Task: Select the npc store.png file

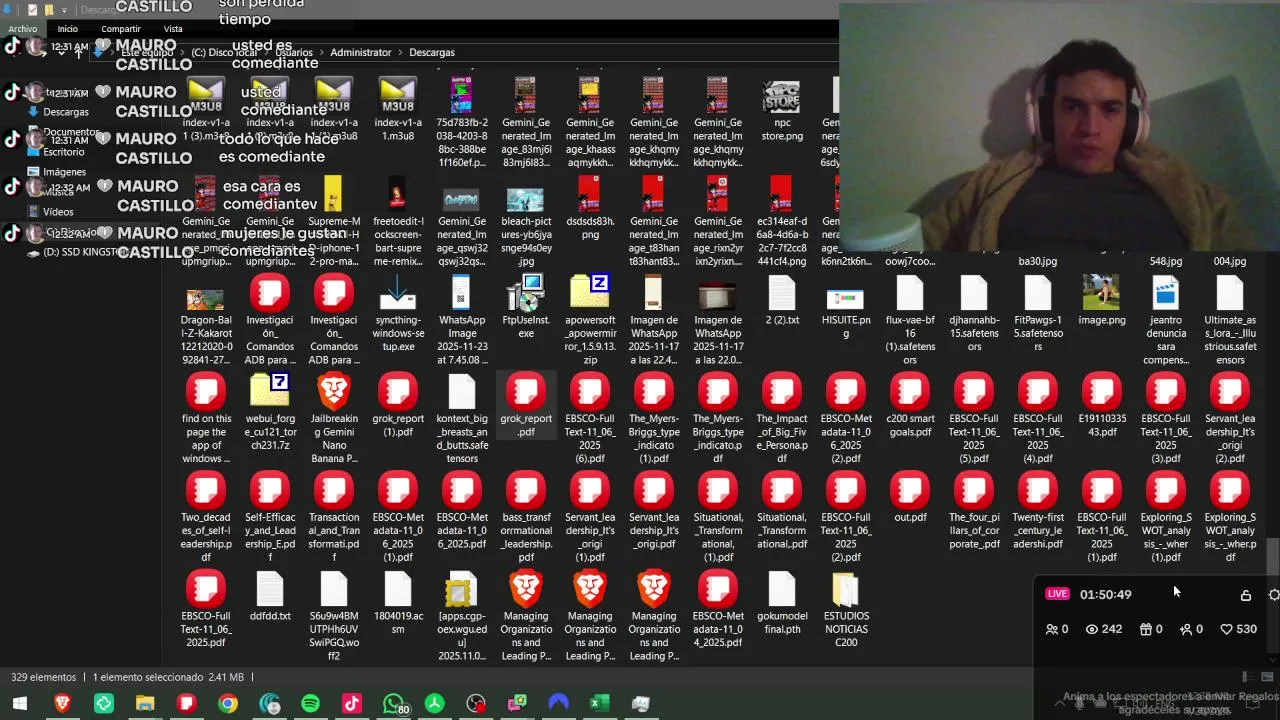Action: click(781, 111)
